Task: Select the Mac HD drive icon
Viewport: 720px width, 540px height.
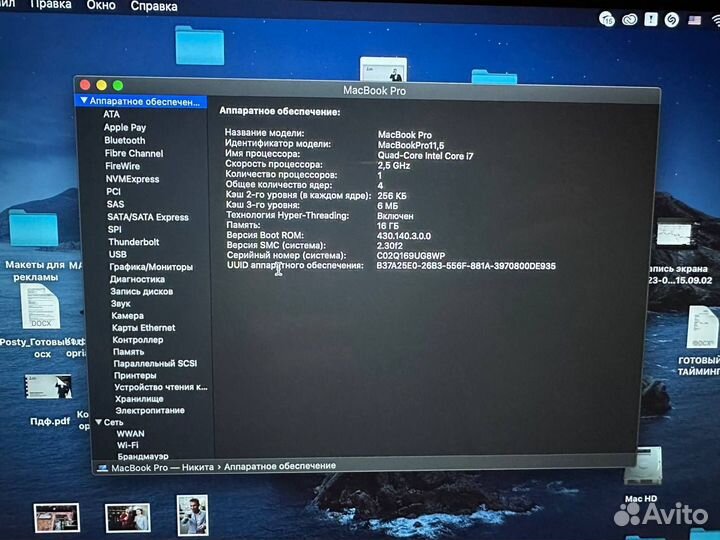Action: pyautogui.click(x=643, y=466)
